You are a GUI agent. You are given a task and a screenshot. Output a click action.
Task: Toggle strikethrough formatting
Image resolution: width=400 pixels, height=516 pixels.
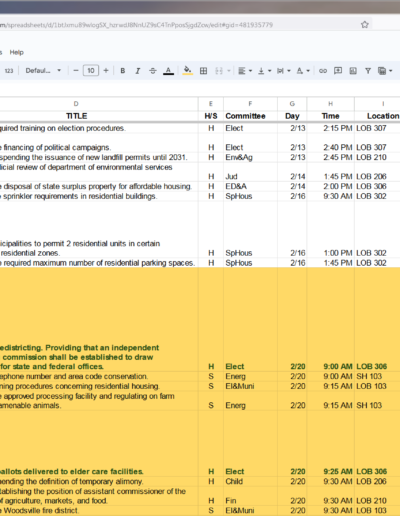(x=153, y=71)
